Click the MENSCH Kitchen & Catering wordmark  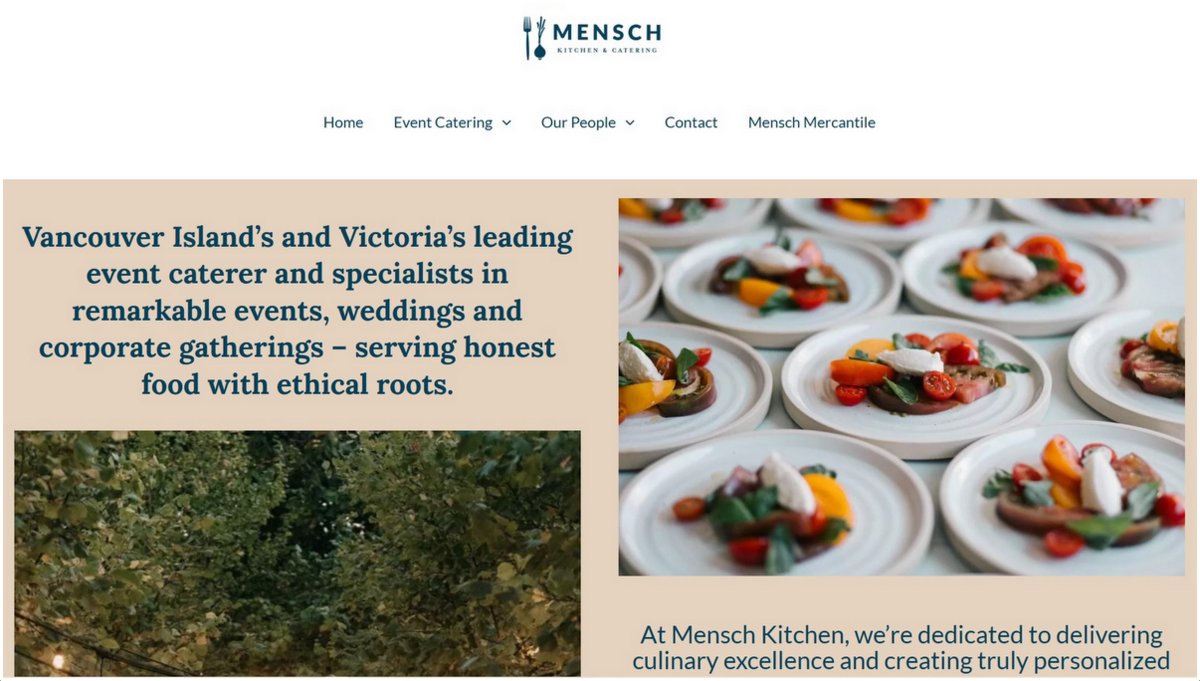coord(606,37)
